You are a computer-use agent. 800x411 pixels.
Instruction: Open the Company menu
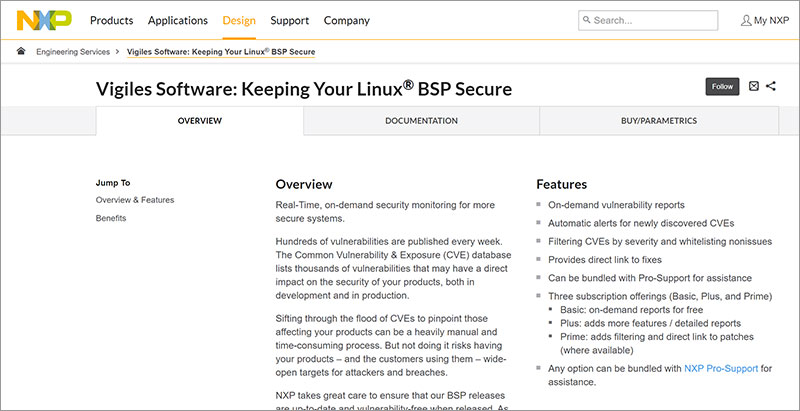(x=347, y=20)
